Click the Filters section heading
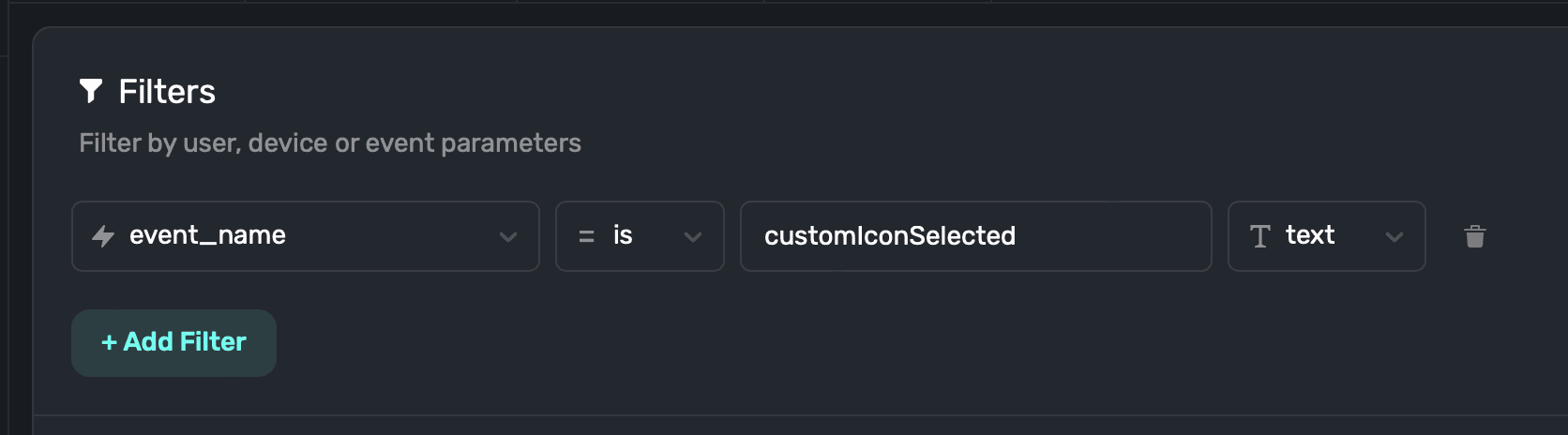Viewport: 1568px width, 435px height. [x=167, y=92]
